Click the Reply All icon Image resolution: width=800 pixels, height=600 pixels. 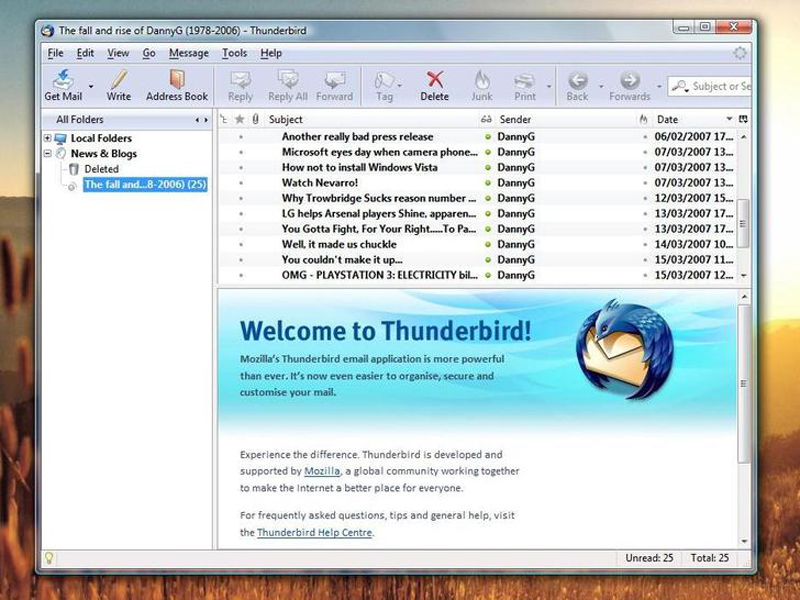tap(289, 83)
